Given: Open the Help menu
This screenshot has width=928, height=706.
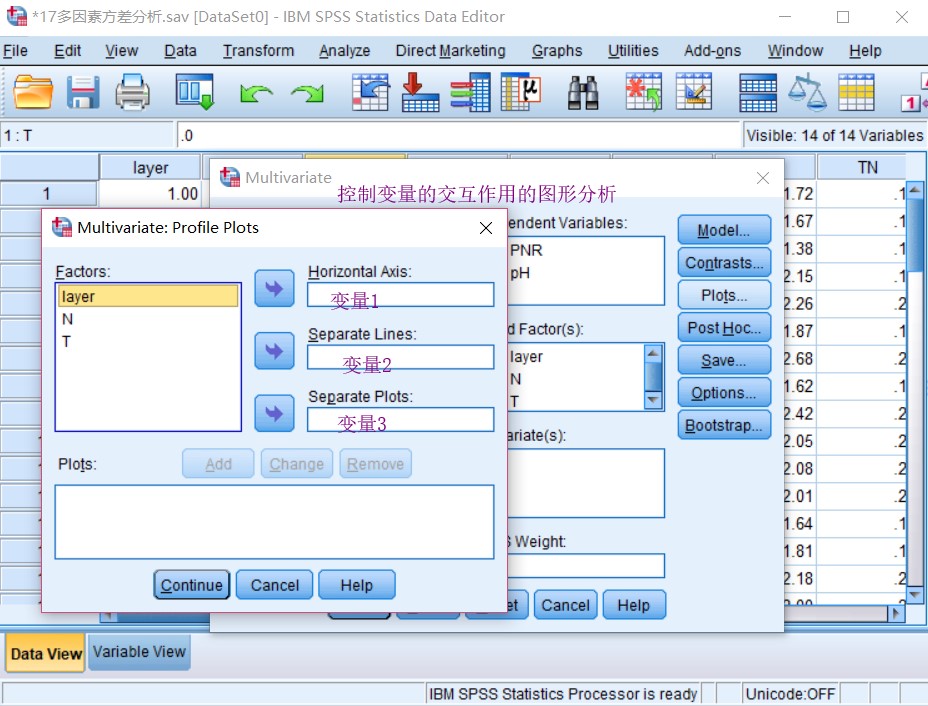Looking at the screenshot, I should [x=865, y=51].
